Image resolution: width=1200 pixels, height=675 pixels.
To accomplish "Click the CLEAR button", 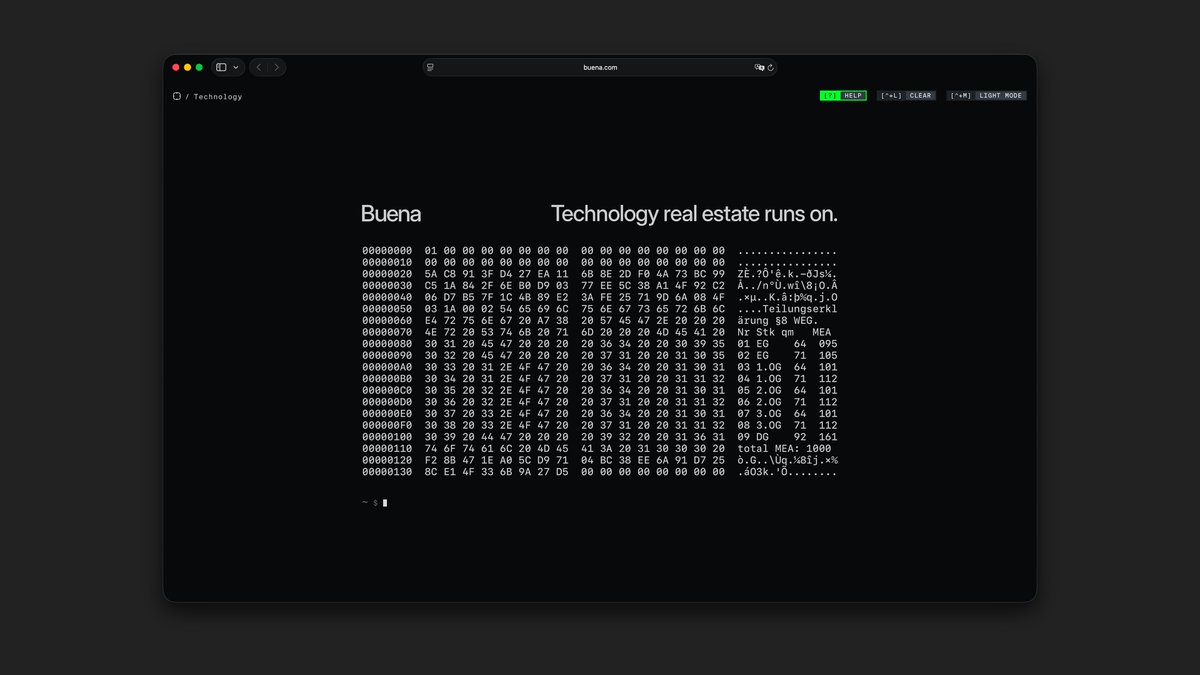I will click(x=907, y=96).
